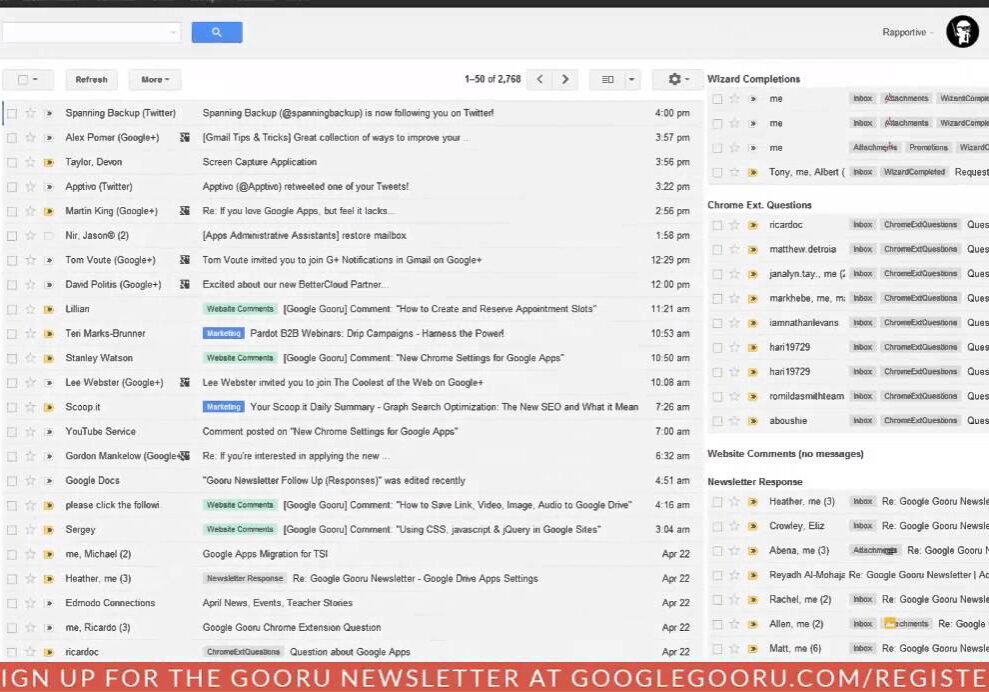Open the Wizard Completions section header
989x692 pixels.
pyautogui.click(x=753, y=79)
